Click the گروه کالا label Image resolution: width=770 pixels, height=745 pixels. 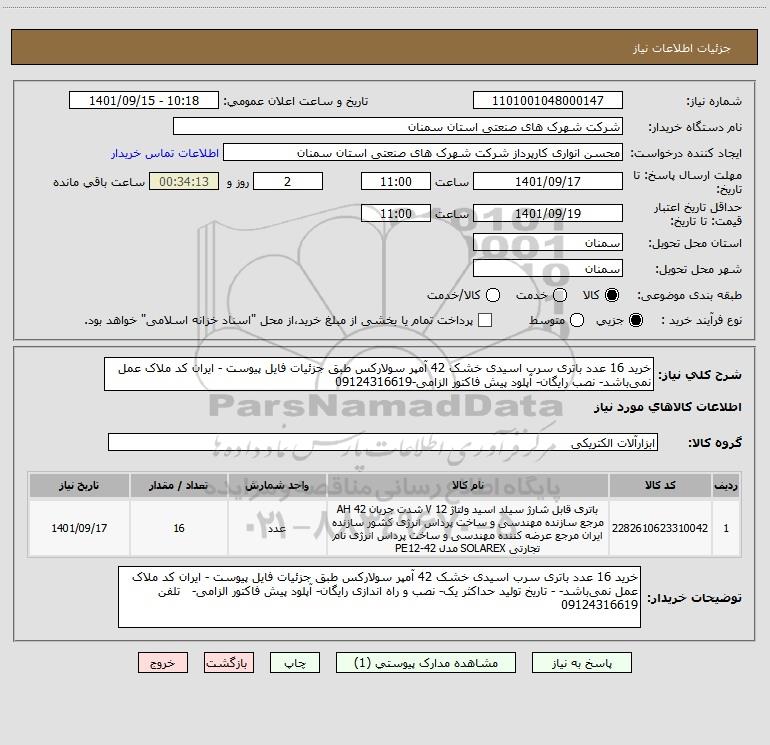(715, 443)
